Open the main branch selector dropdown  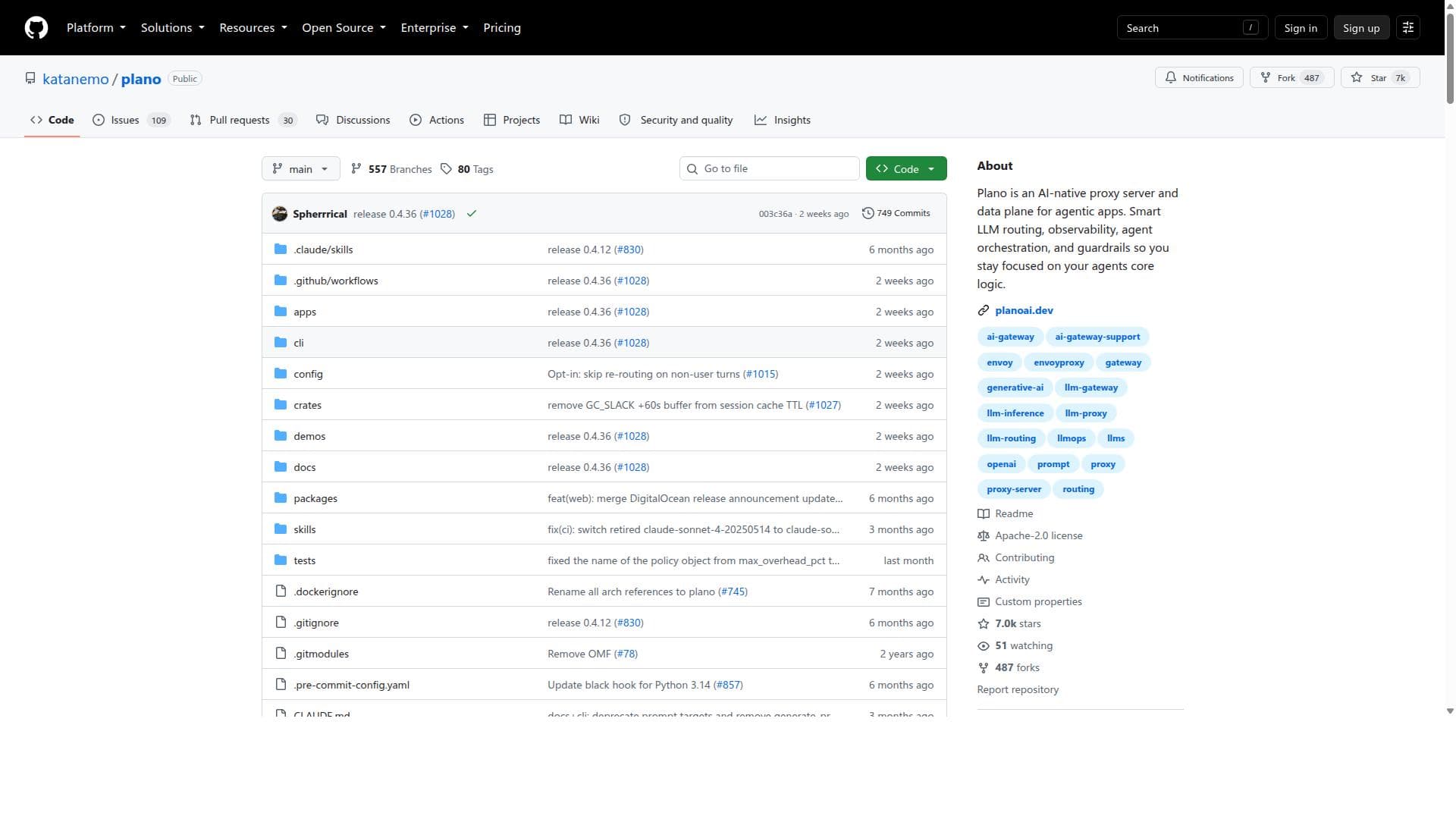pyautogui.click(x=300, y=169)
